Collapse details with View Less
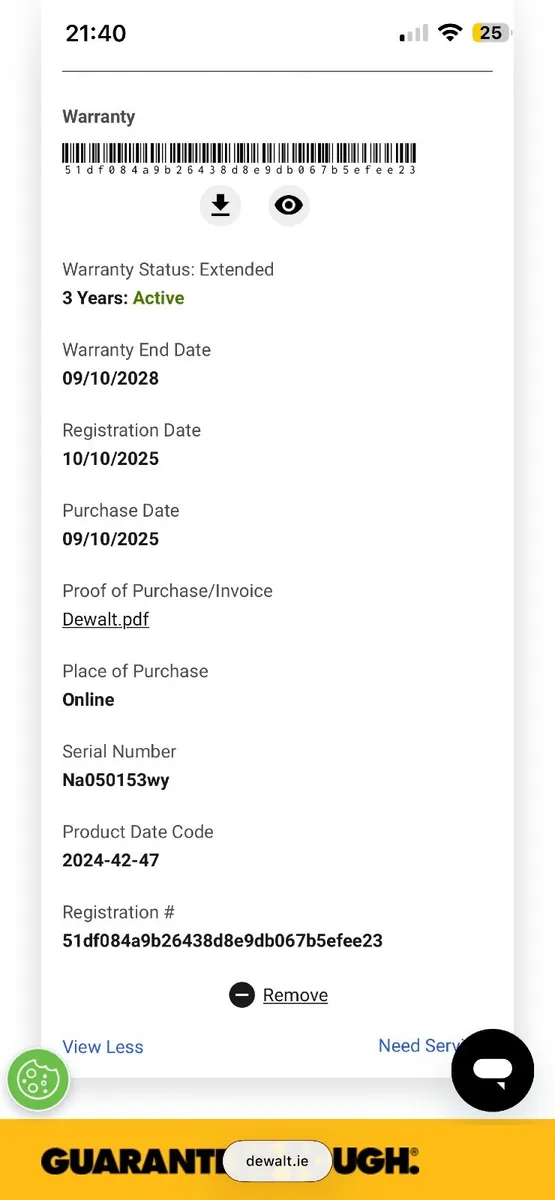This screenshot has width=555, height=1200. point(103,1047)
